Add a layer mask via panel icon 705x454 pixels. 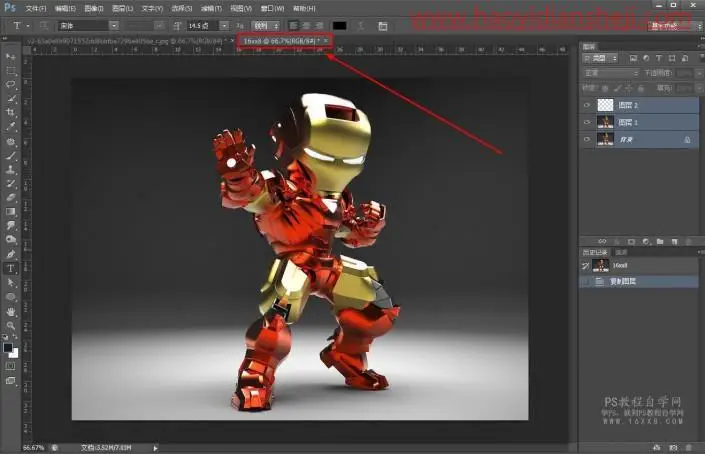pyautogui.click(x=631, y=241)
